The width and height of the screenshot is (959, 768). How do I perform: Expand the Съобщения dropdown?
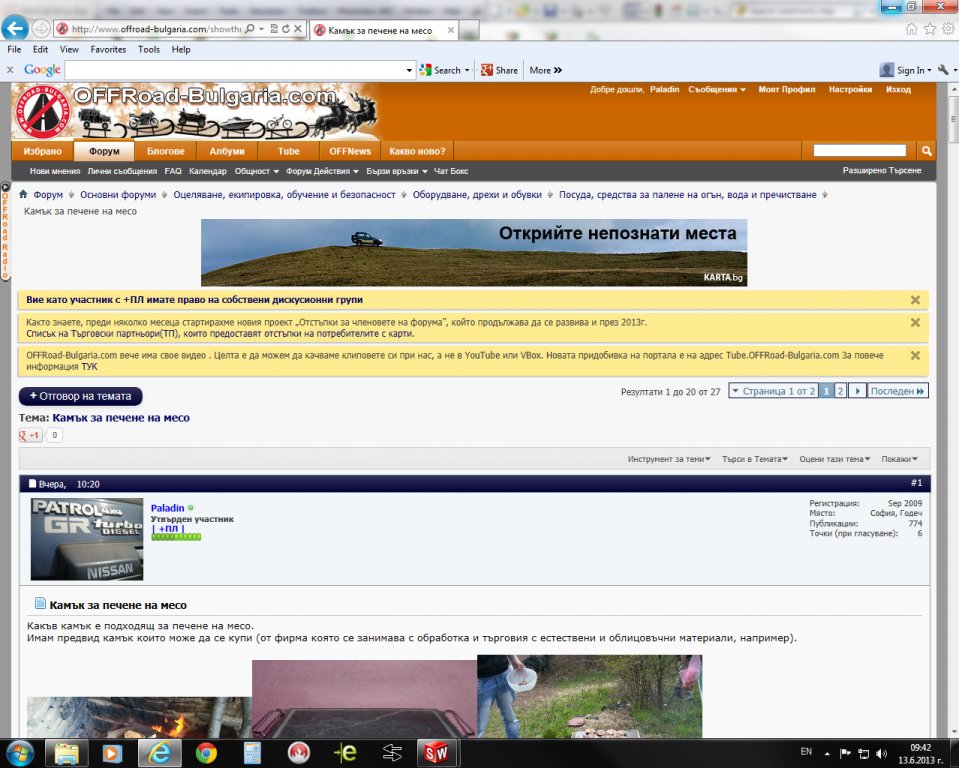pyautogui.click(x=717, y=90)
